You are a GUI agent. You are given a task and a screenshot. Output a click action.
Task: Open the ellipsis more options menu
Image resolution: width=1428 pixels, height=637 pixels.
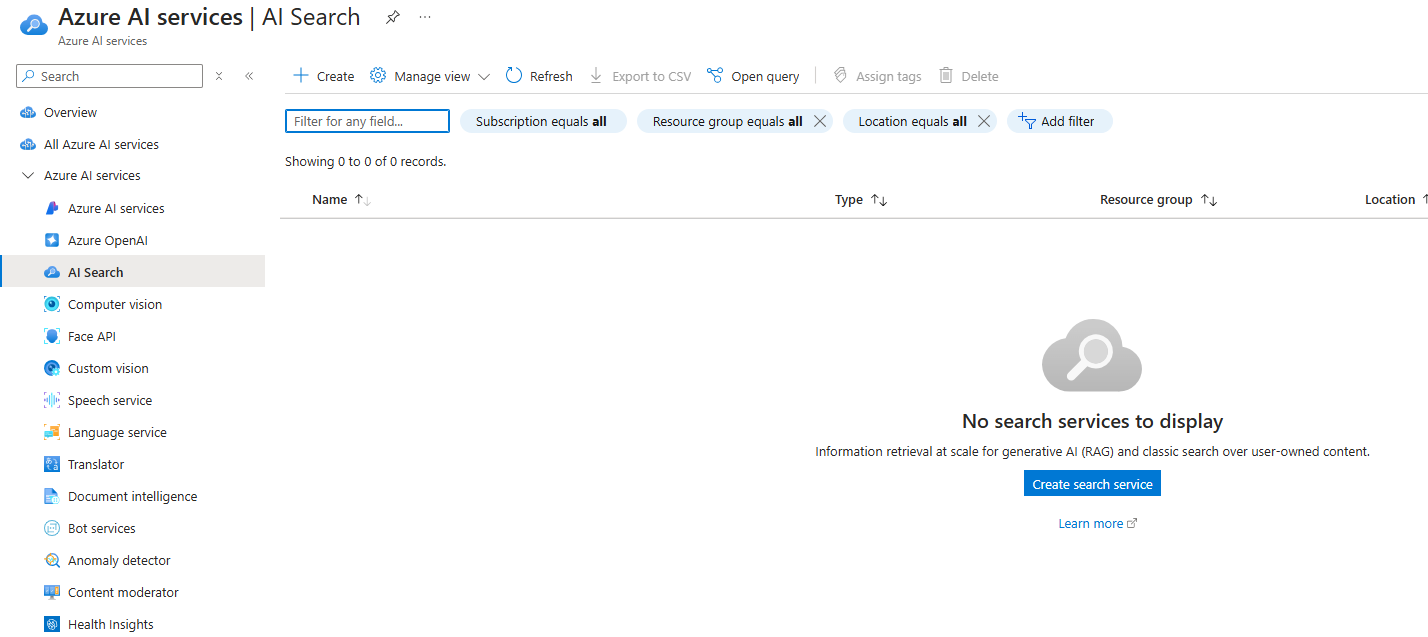point(426,17)
